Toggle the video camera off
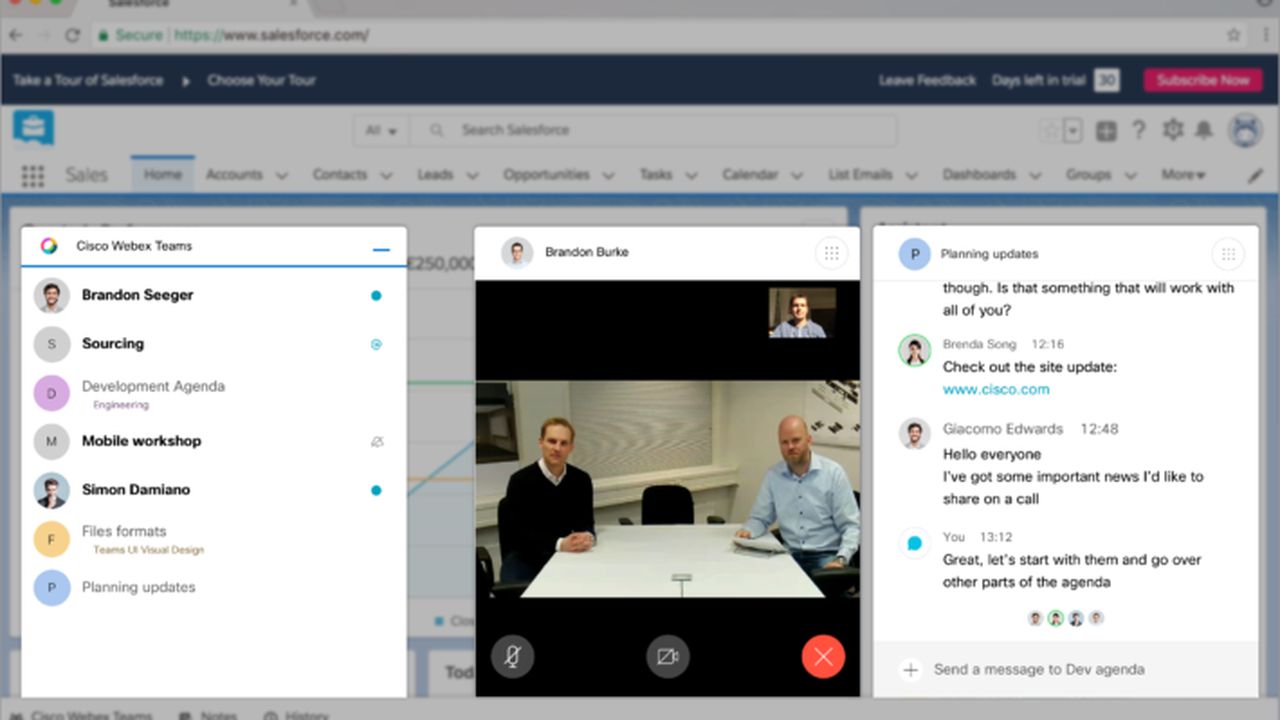This screenshot has width=1280, height=720. (x=667, y=657)
